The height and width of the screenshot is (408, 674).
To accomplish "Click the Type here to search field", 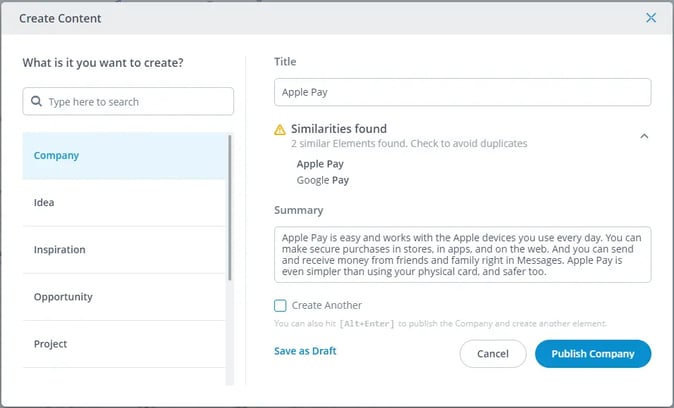I will [128, 101].
